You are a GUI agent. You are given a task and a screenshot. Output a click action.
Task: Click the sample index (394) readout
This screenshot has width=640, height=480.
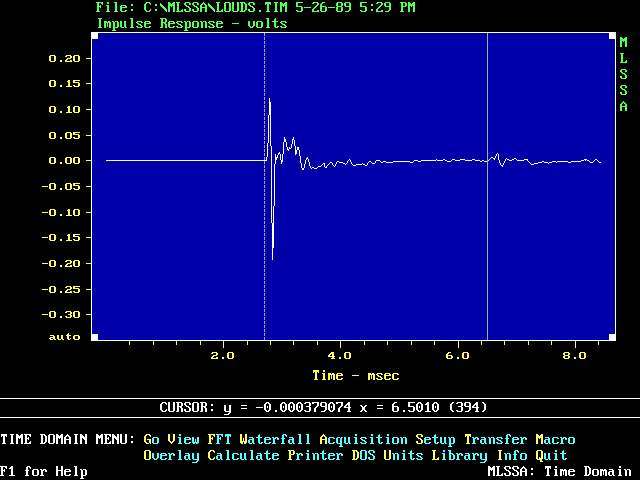(468, 407)
